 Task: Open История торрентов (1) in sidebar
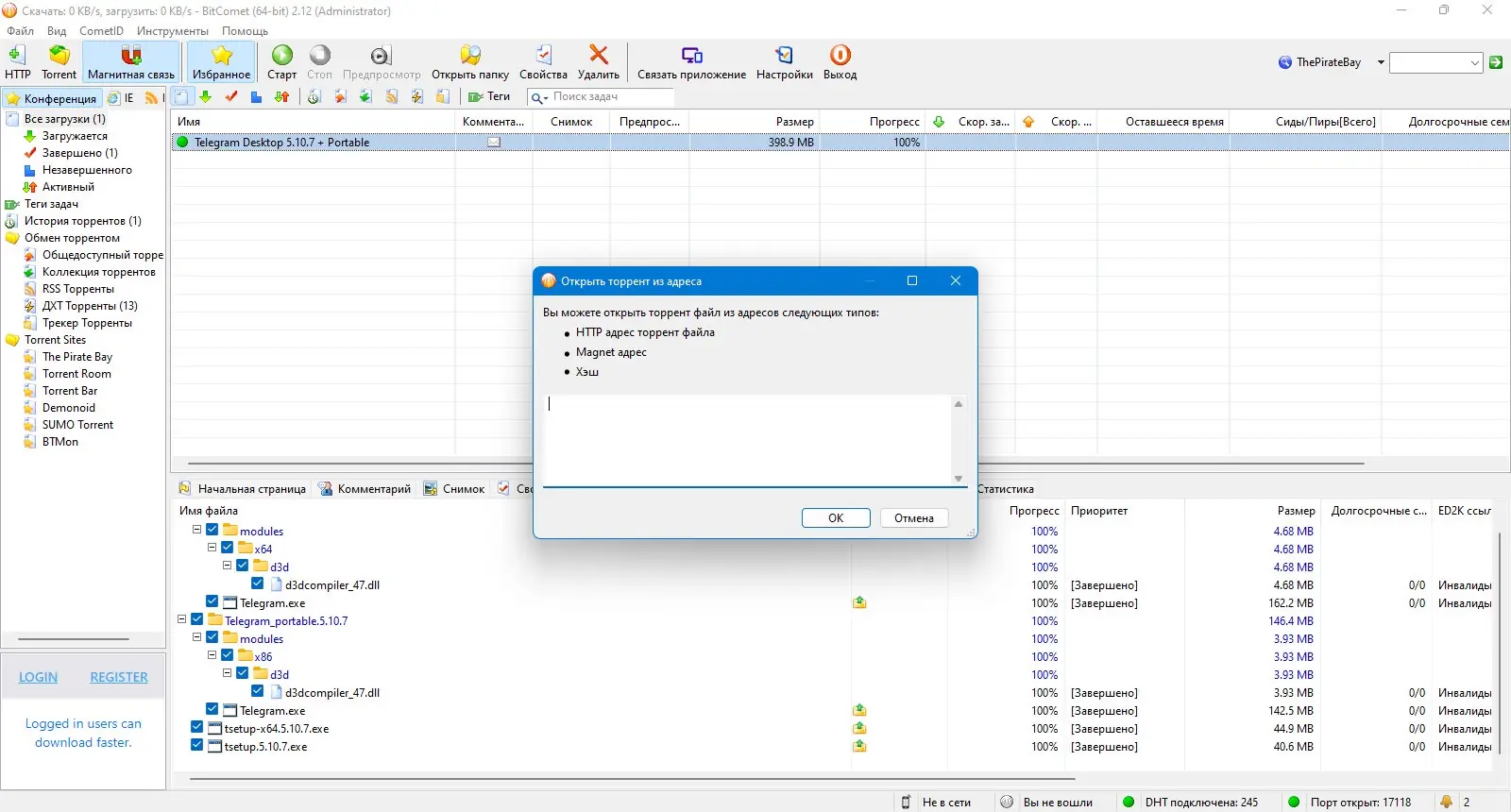[82, 221]
